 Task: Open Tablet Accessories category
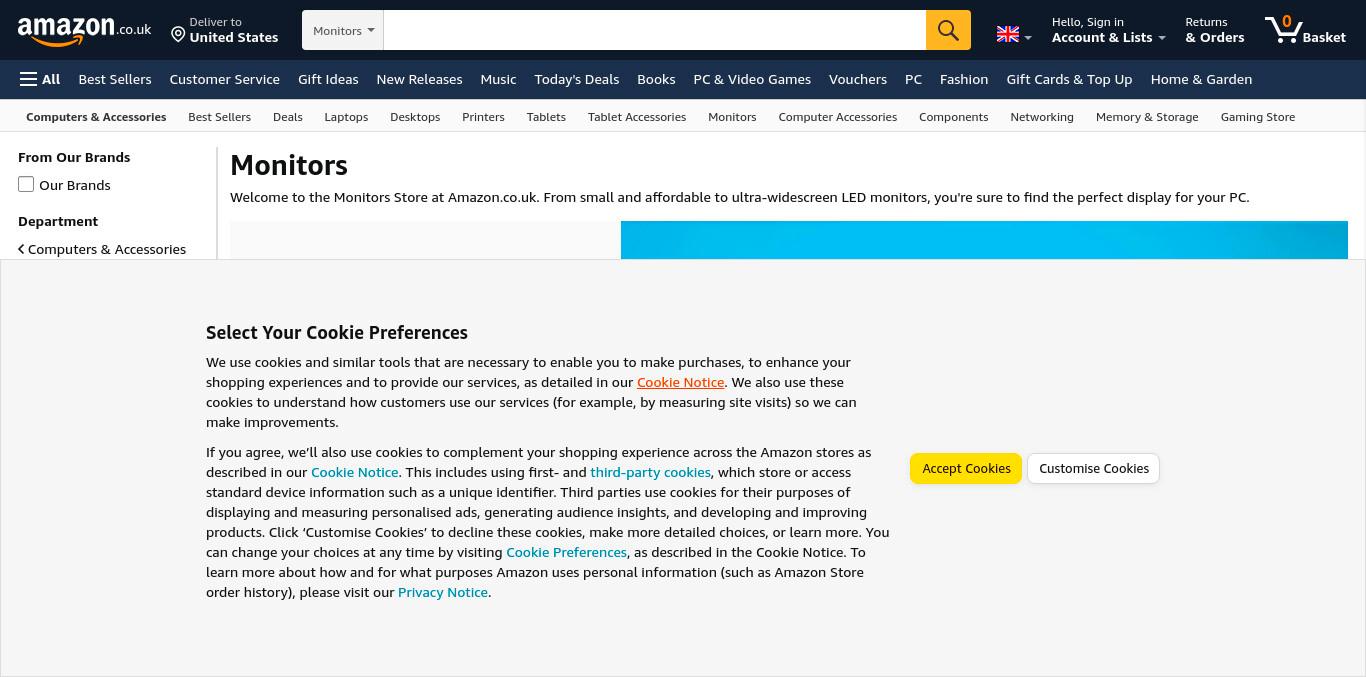pyautogui.click(x=637, y=117)
